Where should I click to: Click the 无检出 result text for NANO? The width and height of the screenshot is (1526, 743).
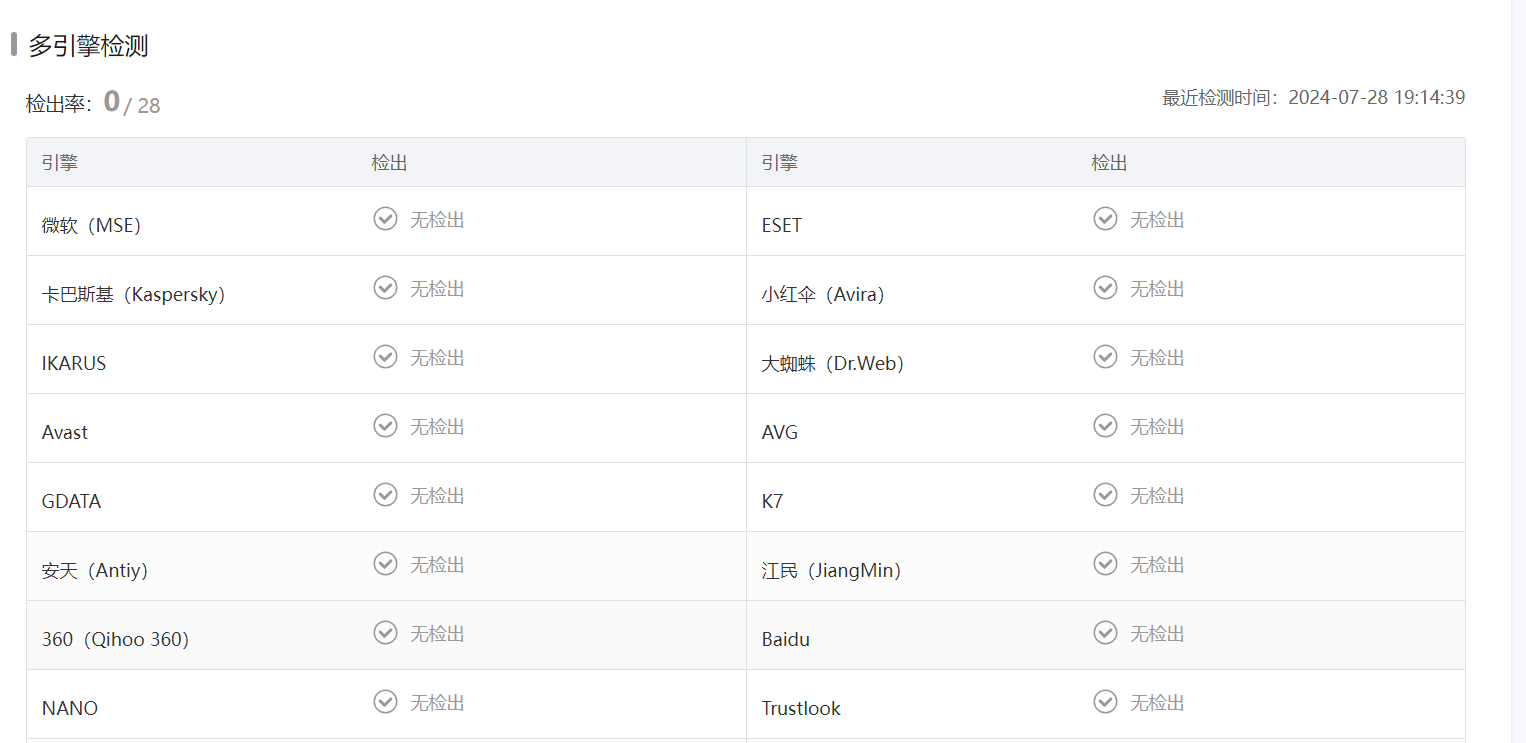coord(437,702)
